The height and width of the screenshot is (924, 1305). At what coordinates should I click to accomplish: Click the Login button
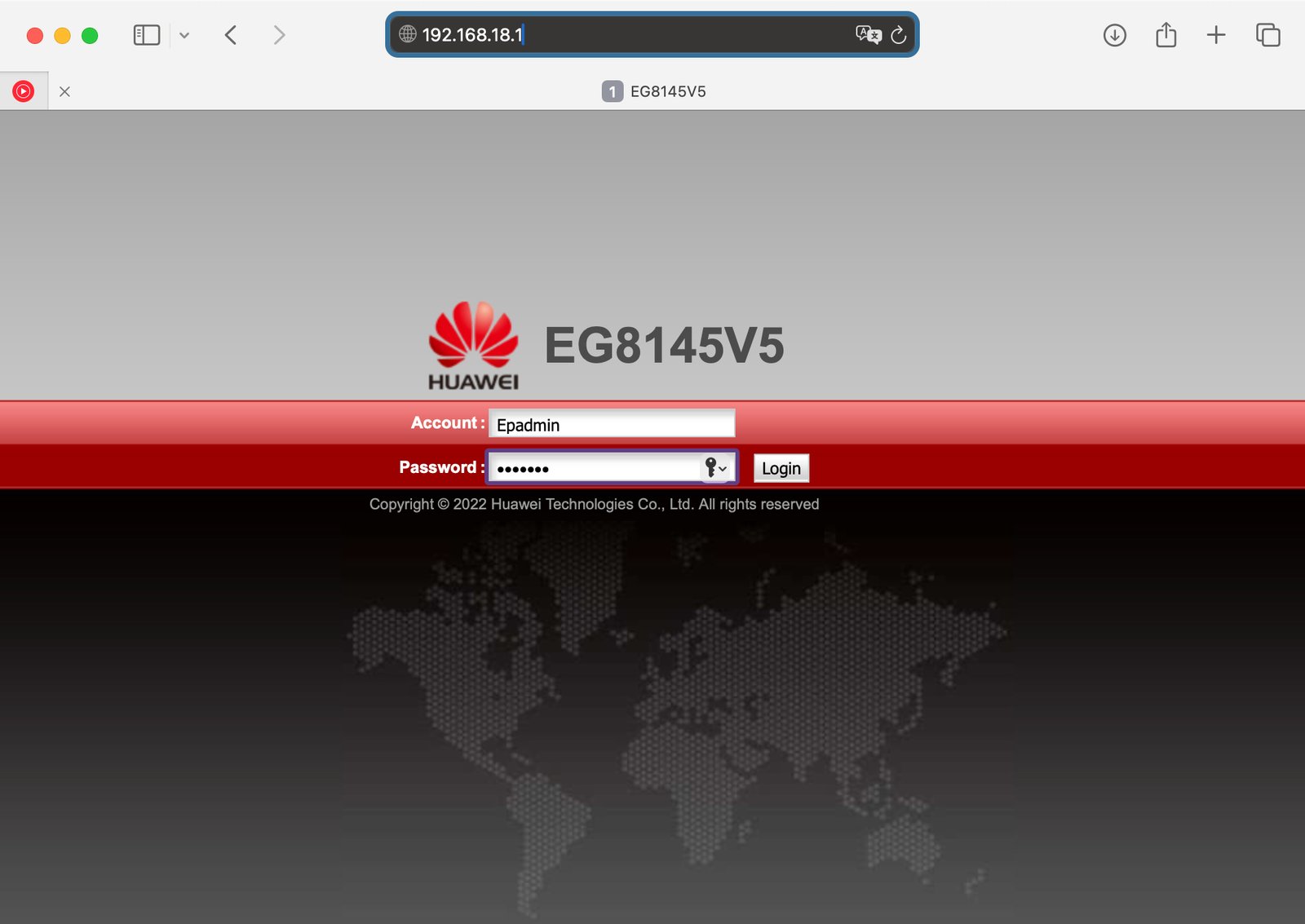pyautogui.click(x=781, y=468)
